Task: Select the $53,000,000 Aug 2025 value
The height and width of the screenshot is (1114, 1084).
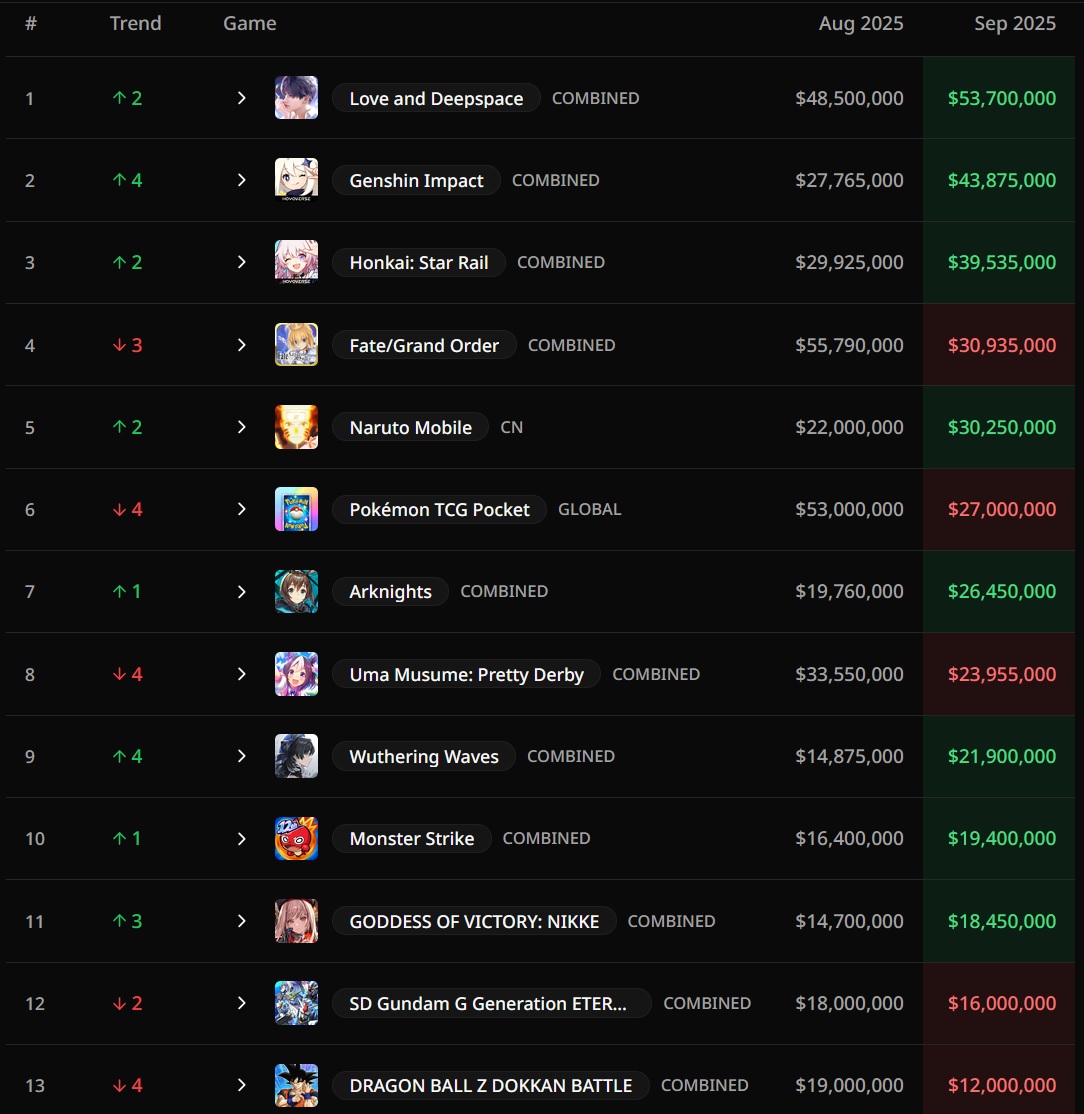Action: coord(850,509)
